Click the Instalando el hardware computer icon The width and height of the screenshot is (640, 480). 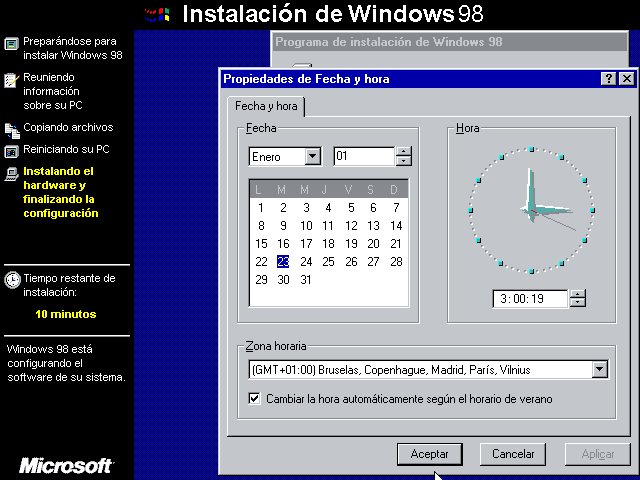[11, 174]
